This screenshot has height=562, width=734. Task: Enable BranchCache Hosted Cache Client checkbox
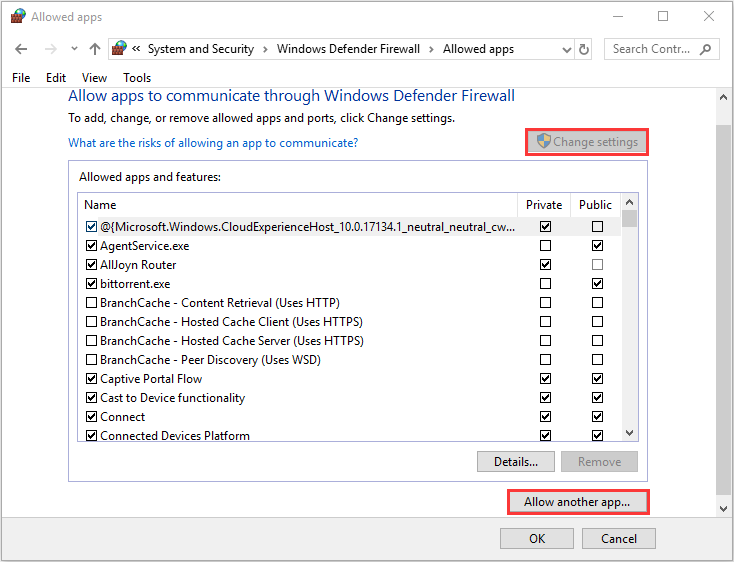[91, 322]
